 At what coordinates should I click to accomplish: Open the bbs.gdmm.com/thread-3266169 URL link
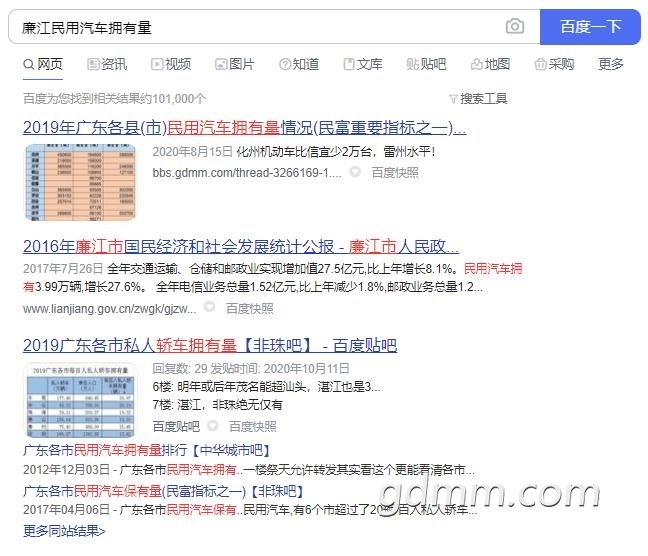(247, 172)
